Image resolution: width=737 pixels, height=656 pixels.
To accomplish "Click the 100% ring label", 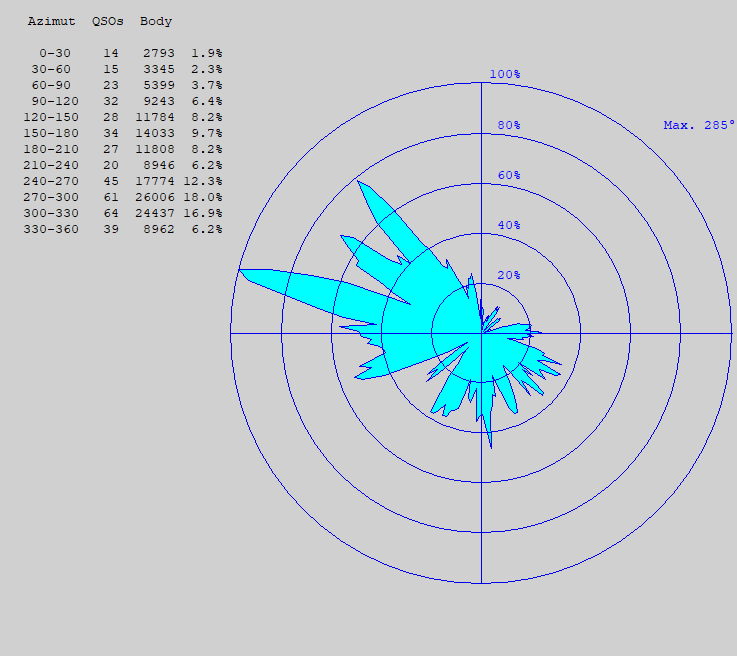I will coord(505,75).
